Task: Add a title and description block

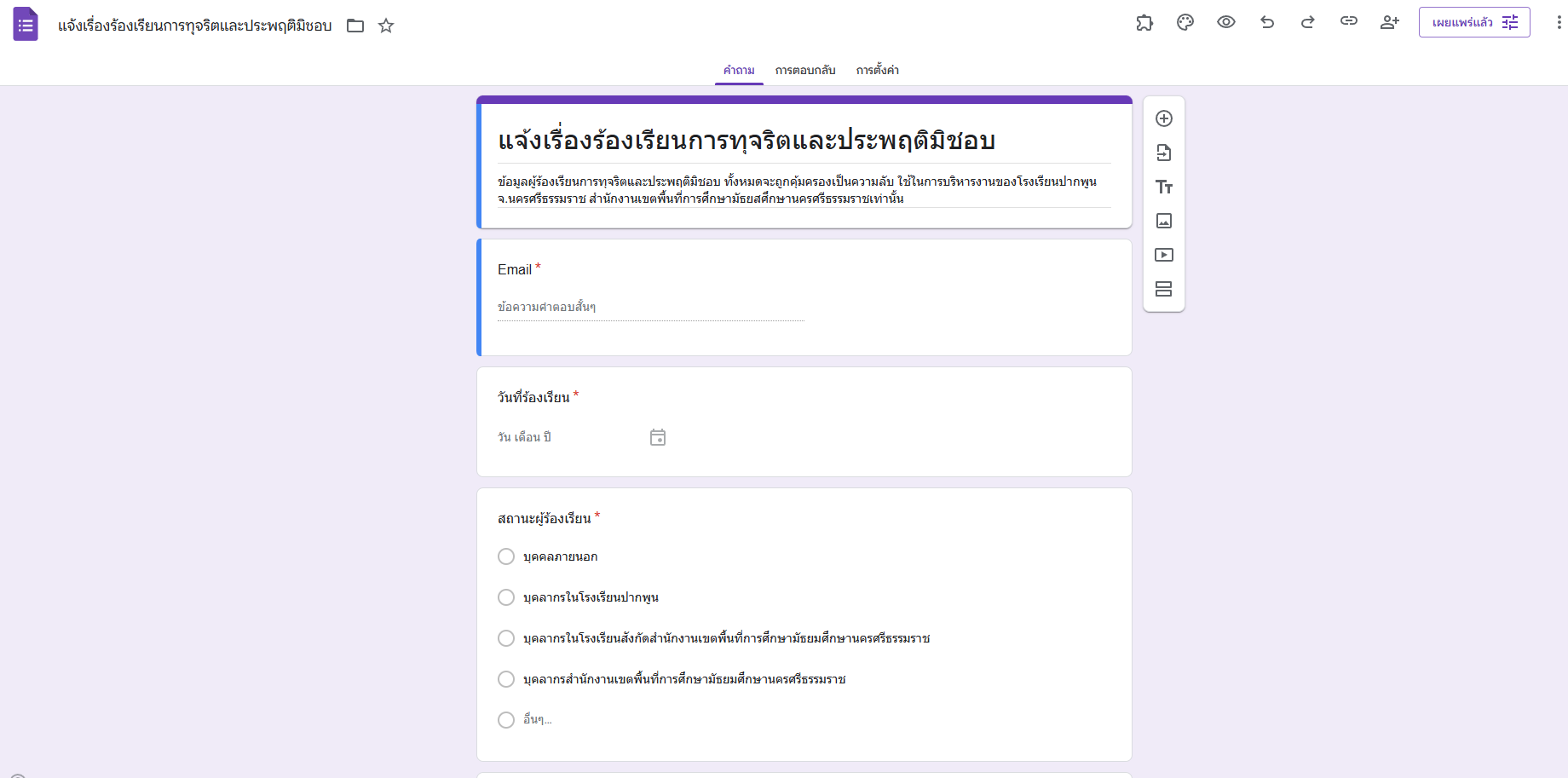Action: (x=1164, y=187)
